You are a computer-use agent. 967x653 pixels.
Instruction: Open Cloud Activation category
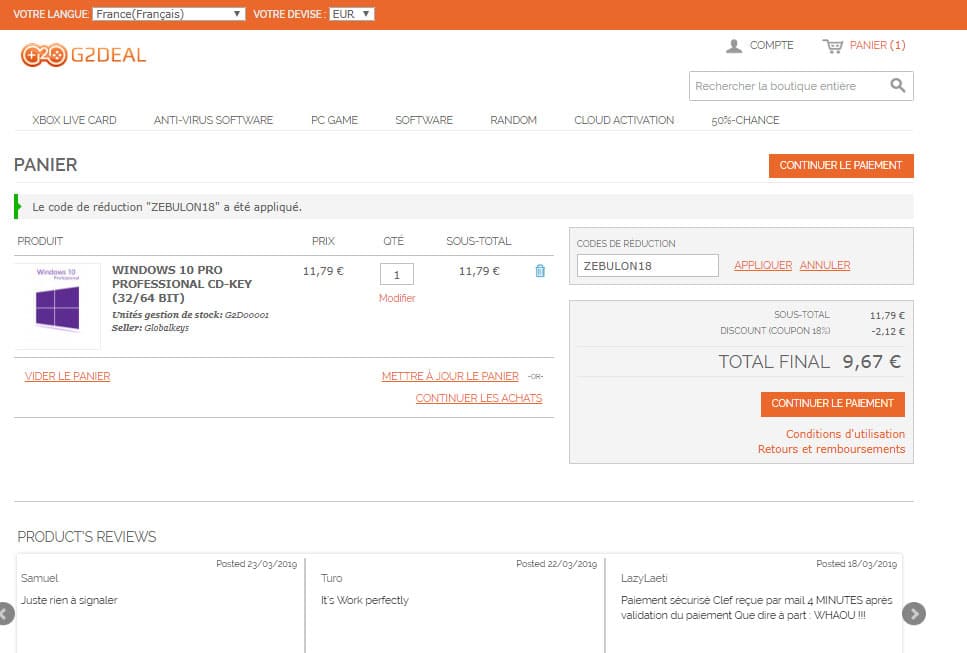pyautogui.click(x=624, y=120)
